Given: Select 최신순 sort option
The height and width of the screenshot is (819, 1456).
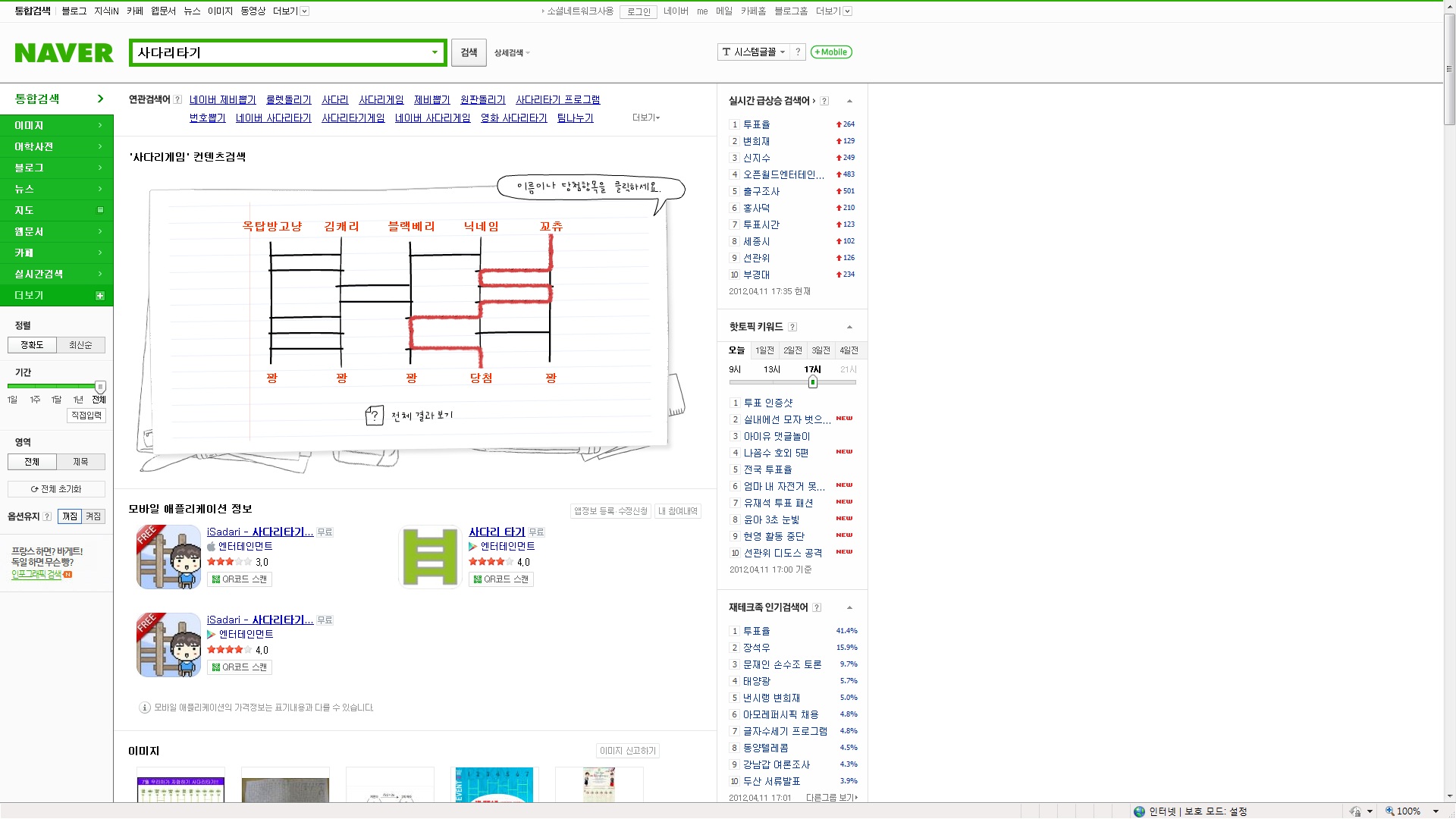Looking at the screenshot, I should [80, 345].
